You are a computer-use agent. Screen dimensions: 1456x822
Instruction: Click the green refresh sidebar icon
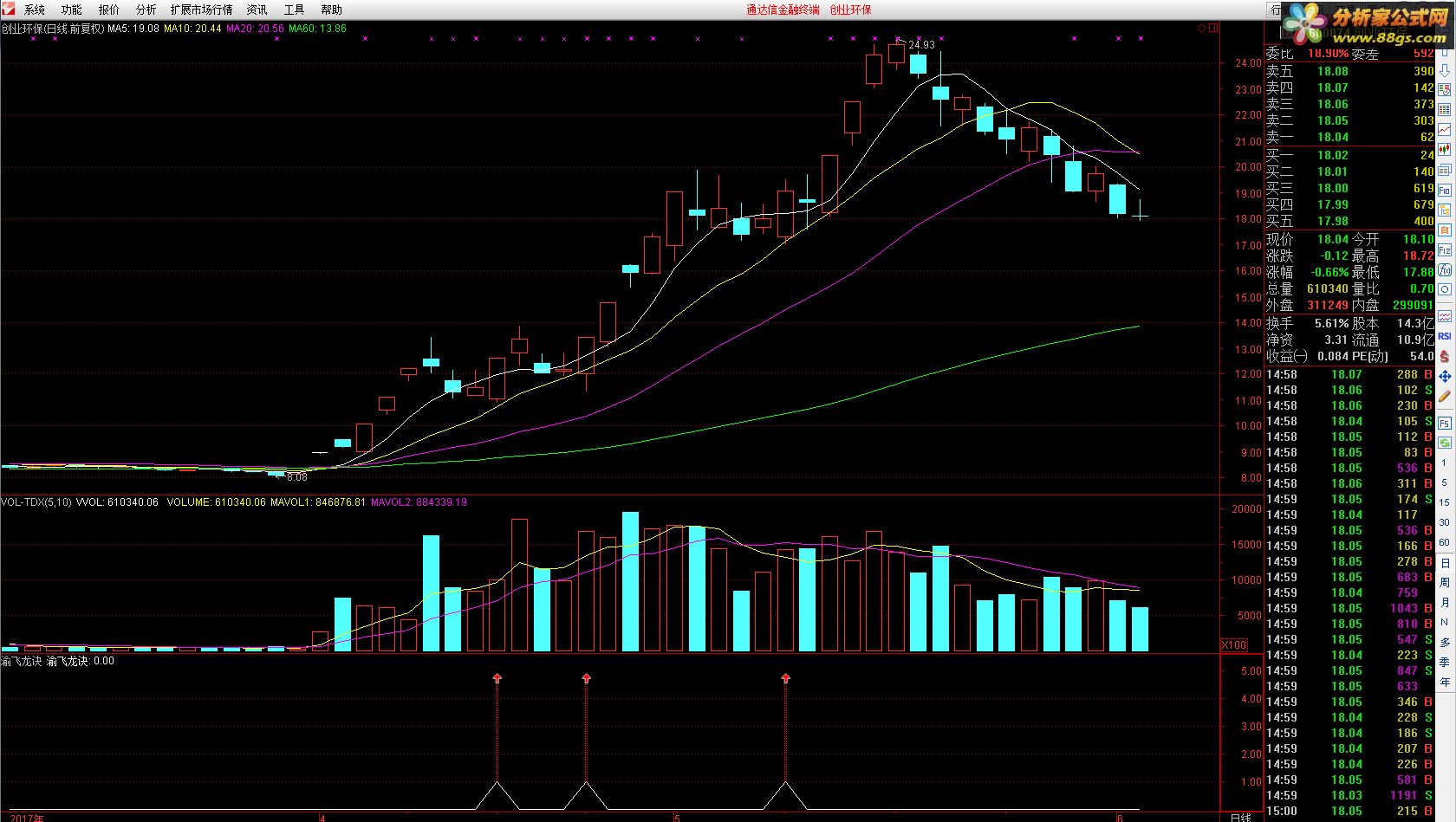(x=1445, y=443)
